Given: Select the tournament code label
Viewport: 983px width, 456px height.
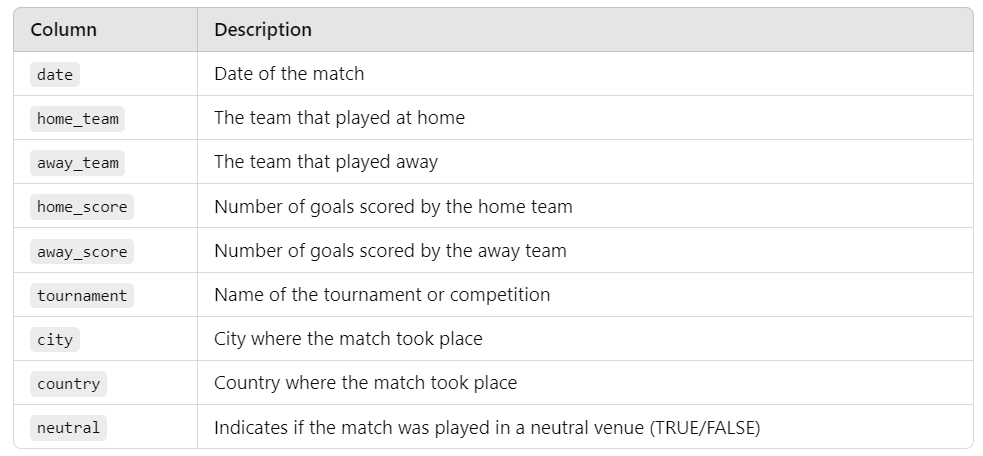Looking at the screenshot, I should 82,295.
